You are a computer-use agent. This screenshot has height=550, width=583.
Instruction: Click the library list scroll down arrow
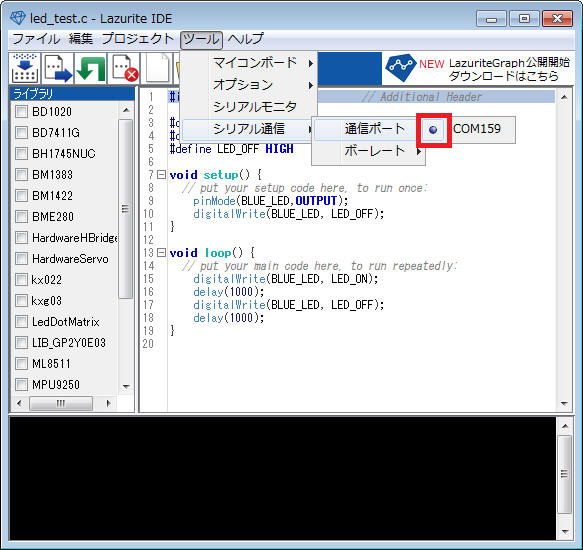tap(126, 386)
